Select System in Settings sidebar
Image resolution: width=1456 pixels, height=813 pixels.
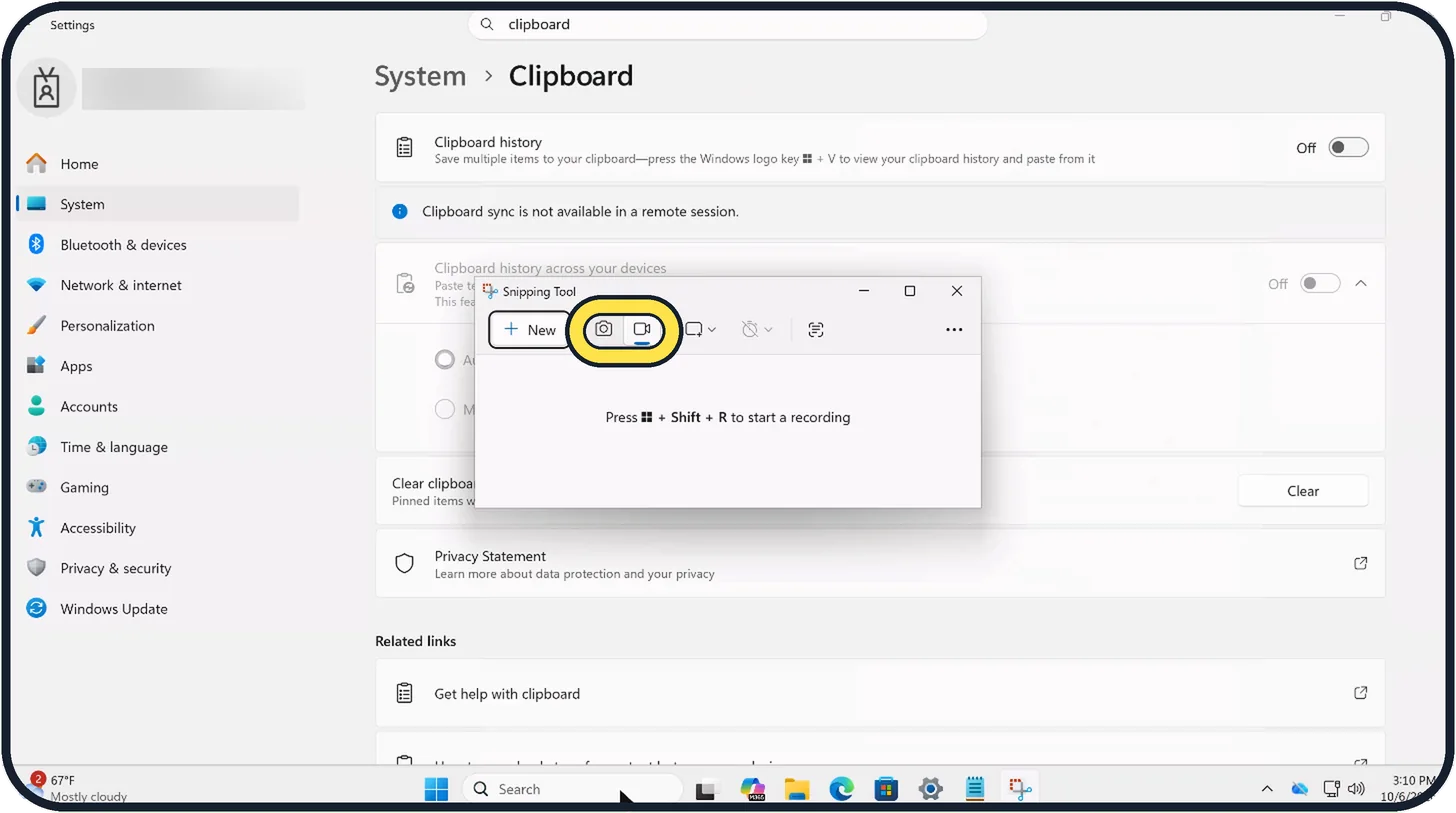(158, 204)
